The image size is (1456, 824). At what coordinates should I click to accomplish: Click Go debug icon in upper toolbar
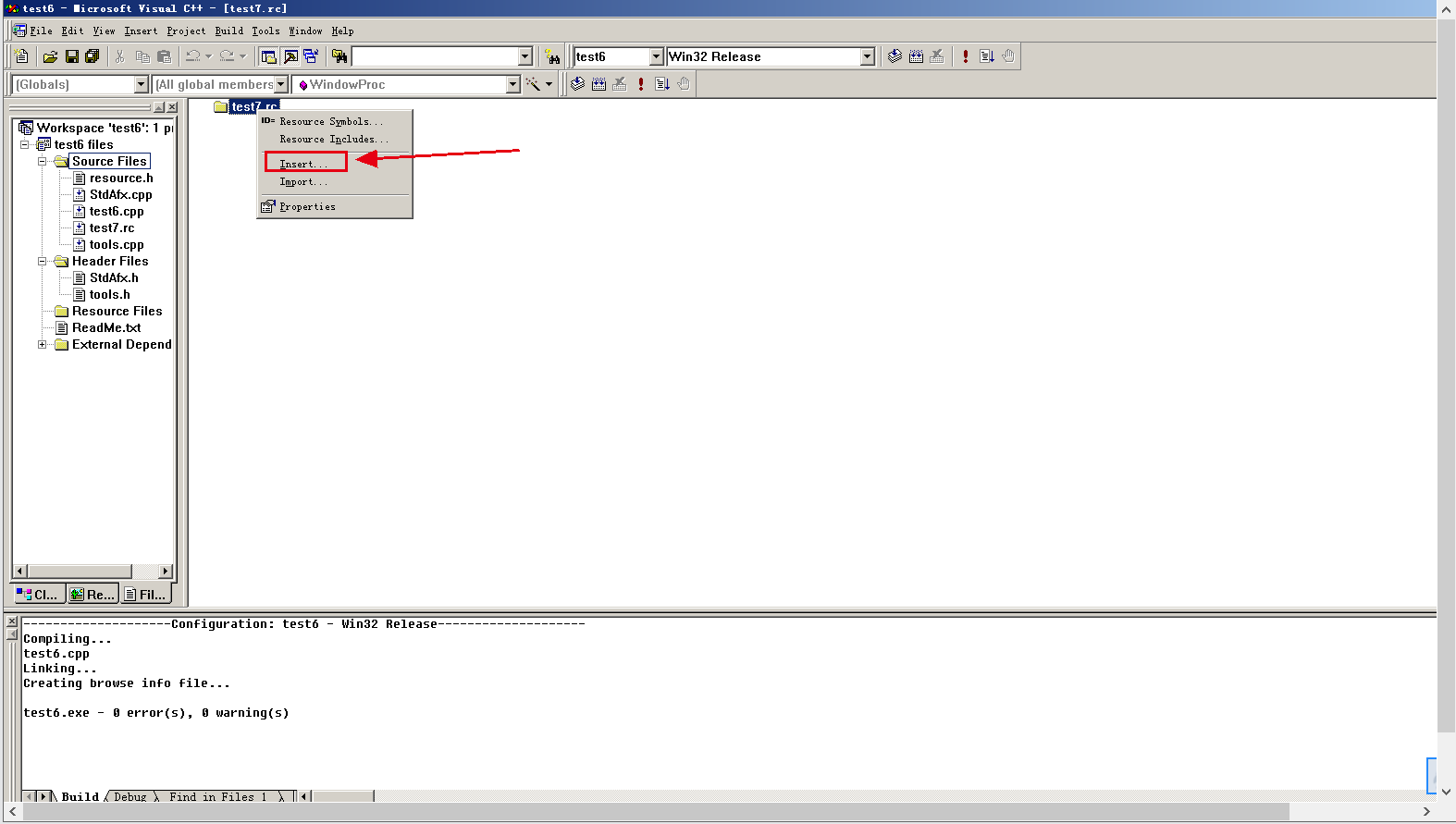pos(987,56)
